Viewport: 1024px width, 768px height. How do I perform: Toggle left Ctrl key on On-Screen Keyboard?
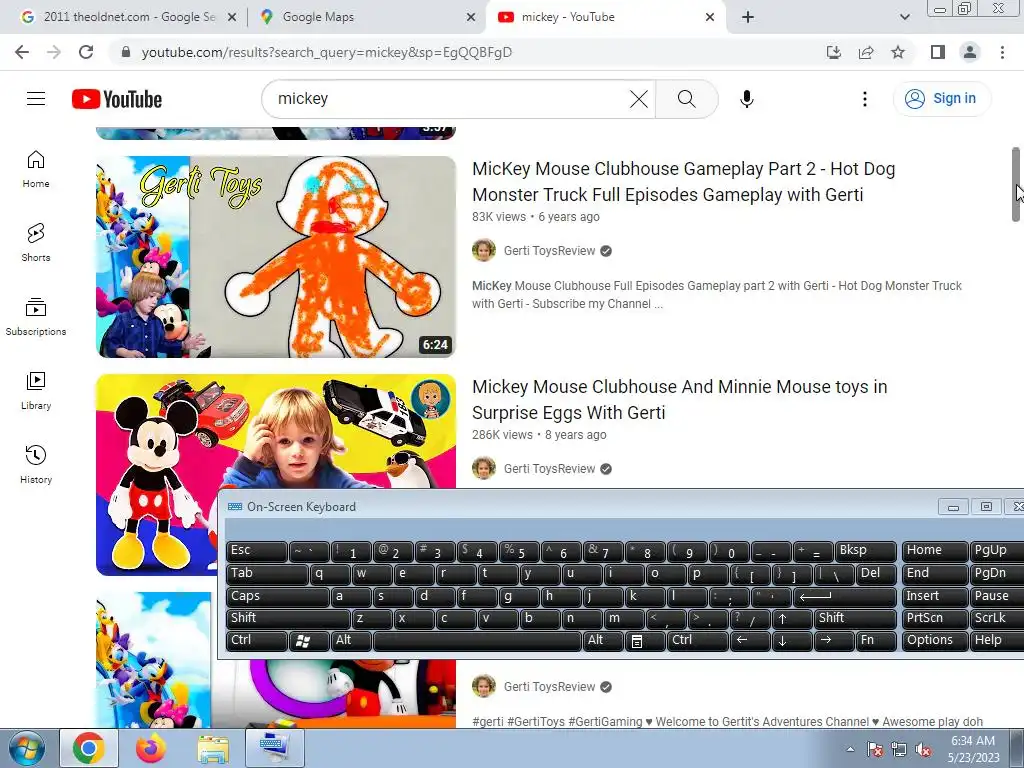tap(256, 640)
